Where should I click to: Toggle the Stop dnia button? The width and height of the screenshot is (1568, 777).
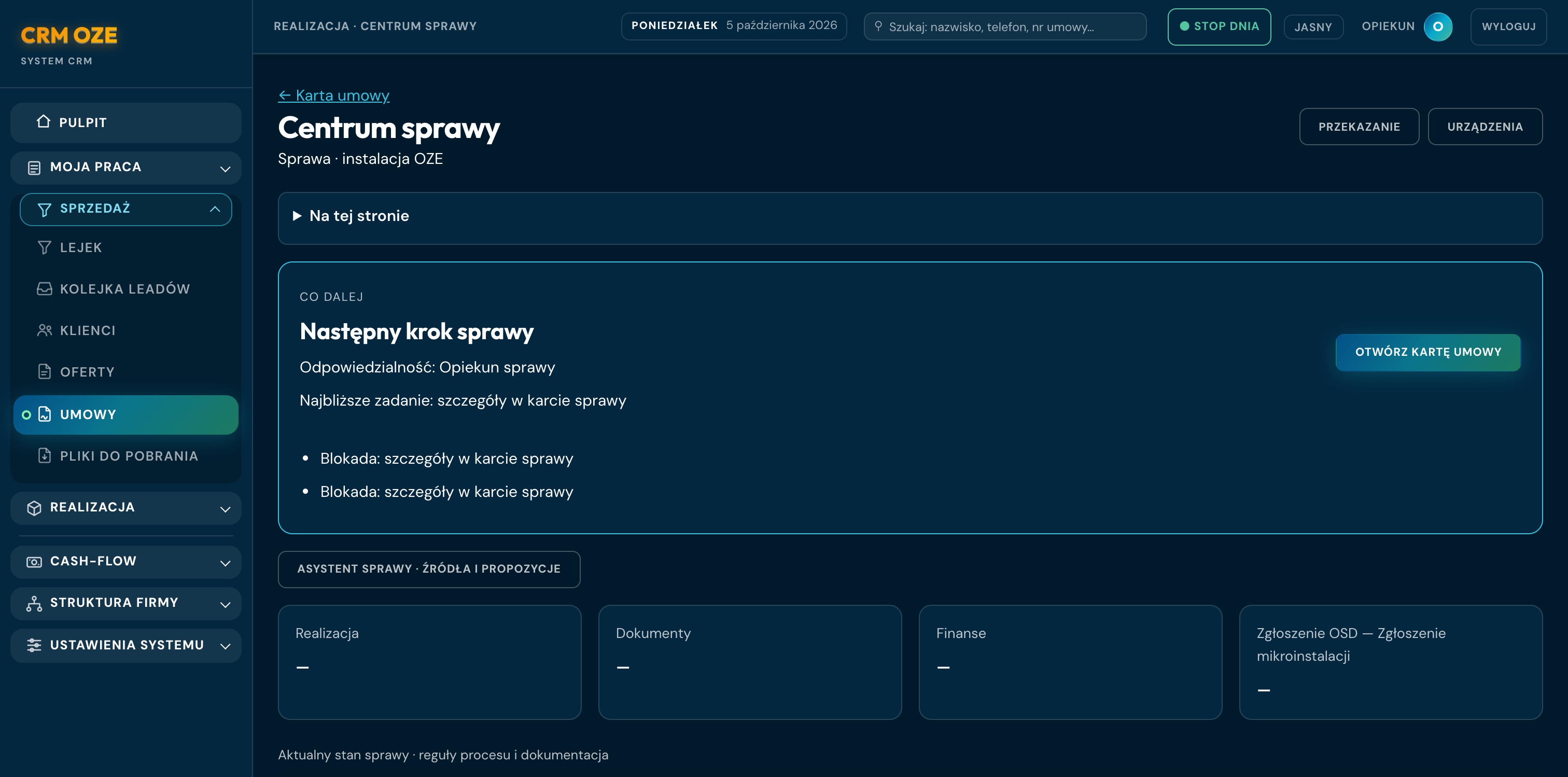click(1219, 26)
